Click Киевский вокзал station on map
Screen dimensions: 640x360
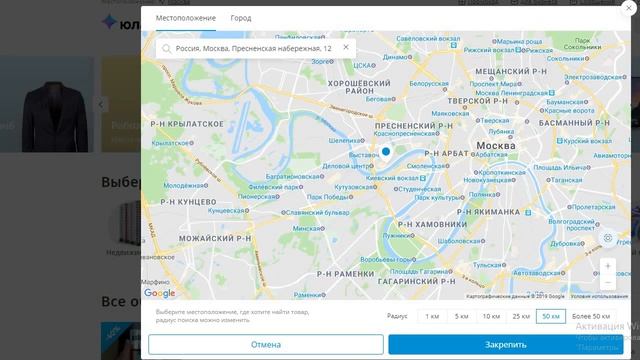pos(395,178)
